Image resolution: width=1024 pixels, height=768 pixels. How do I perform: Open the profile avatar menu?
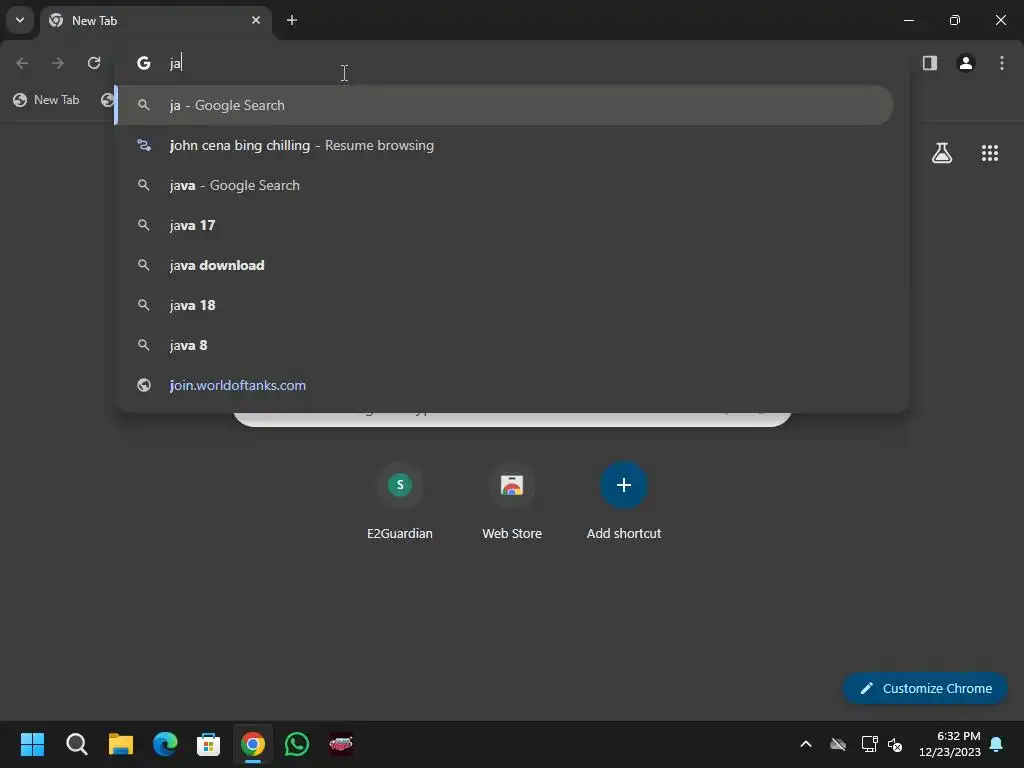tap(966, 63)
